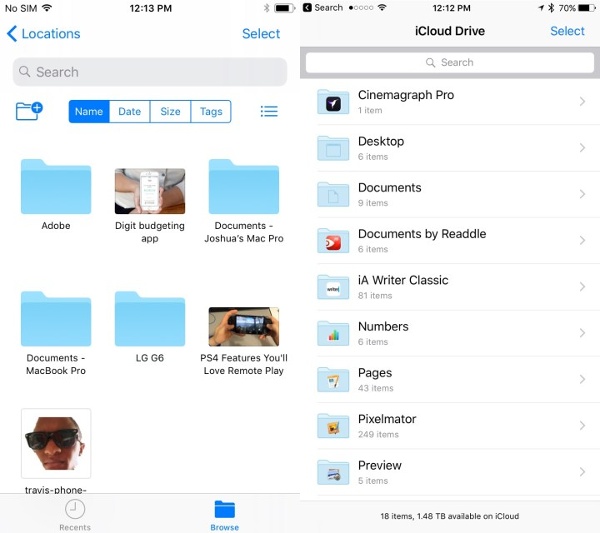Screen dimensions: 600x533
Task: Expand Pixelmator row chevron
Action: (x=582, y=425)
